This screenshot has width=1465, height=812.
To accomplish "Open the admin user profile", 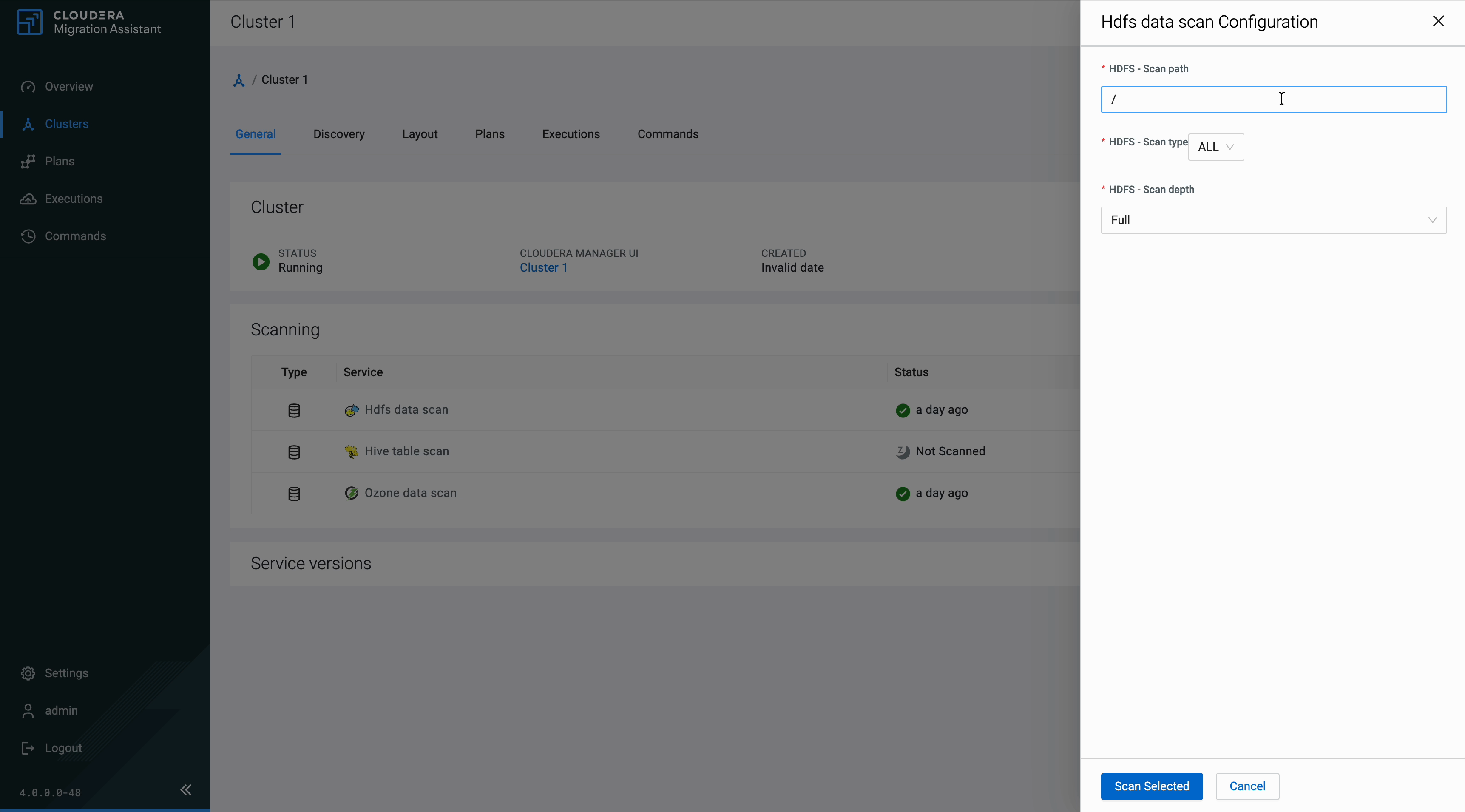I will coord(49,711).
